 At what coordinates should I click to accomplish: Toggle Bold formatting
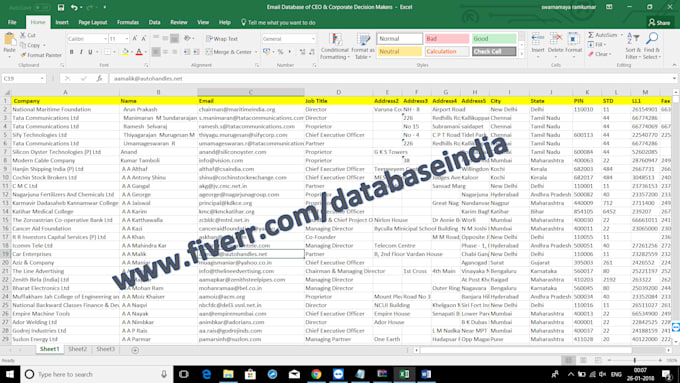click(72, 52)
